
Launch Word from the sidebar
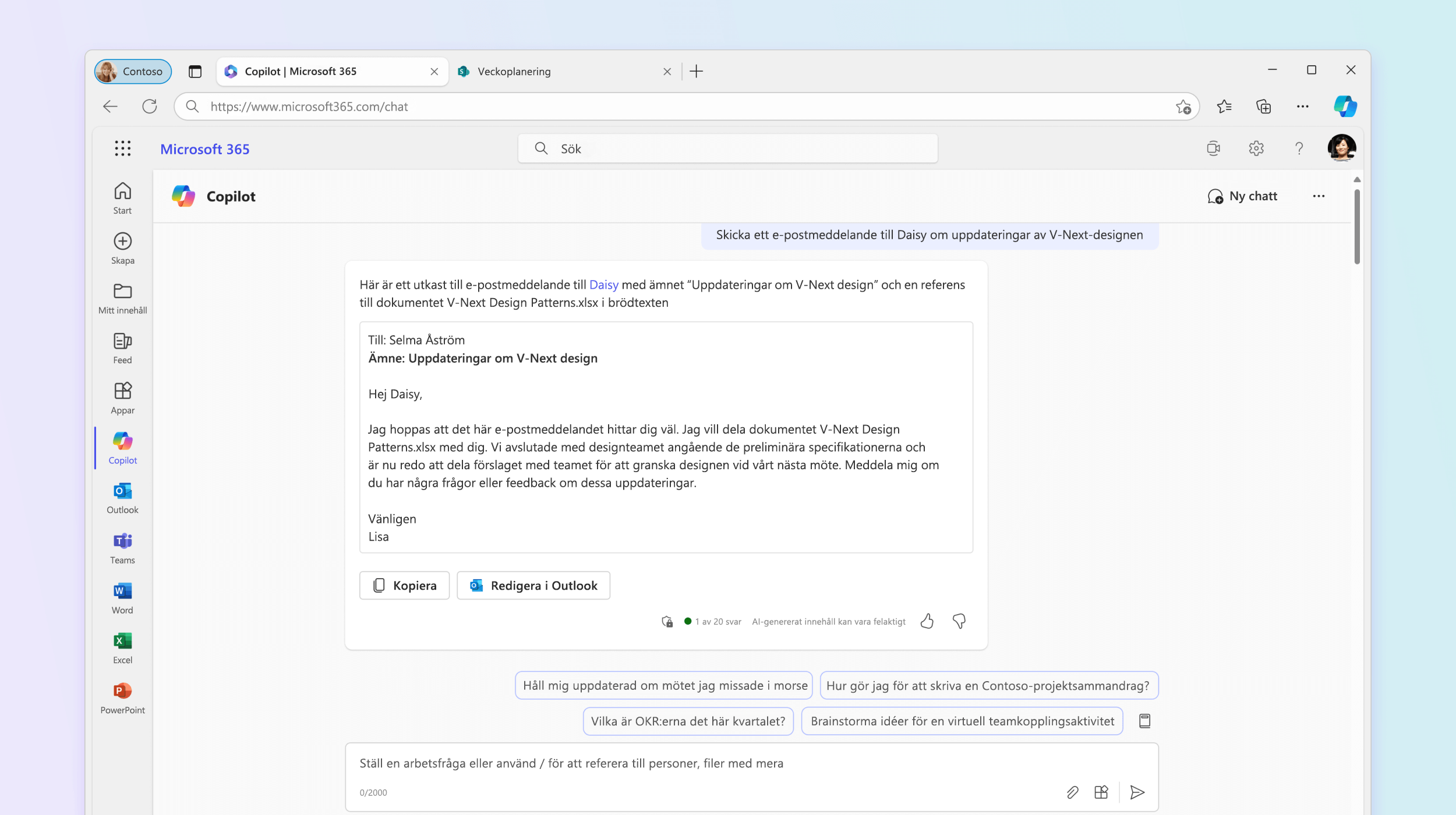point(122,598)
